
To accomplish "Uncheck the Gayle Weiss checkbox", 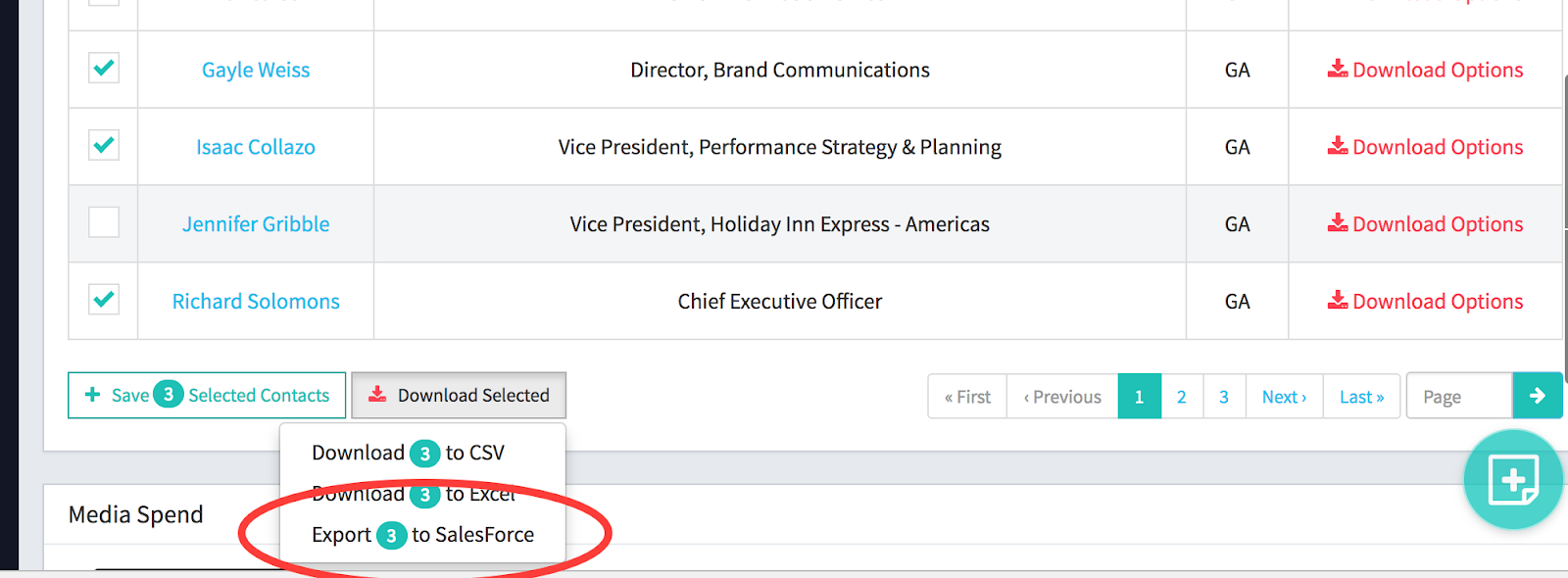I will pos(104,68).
